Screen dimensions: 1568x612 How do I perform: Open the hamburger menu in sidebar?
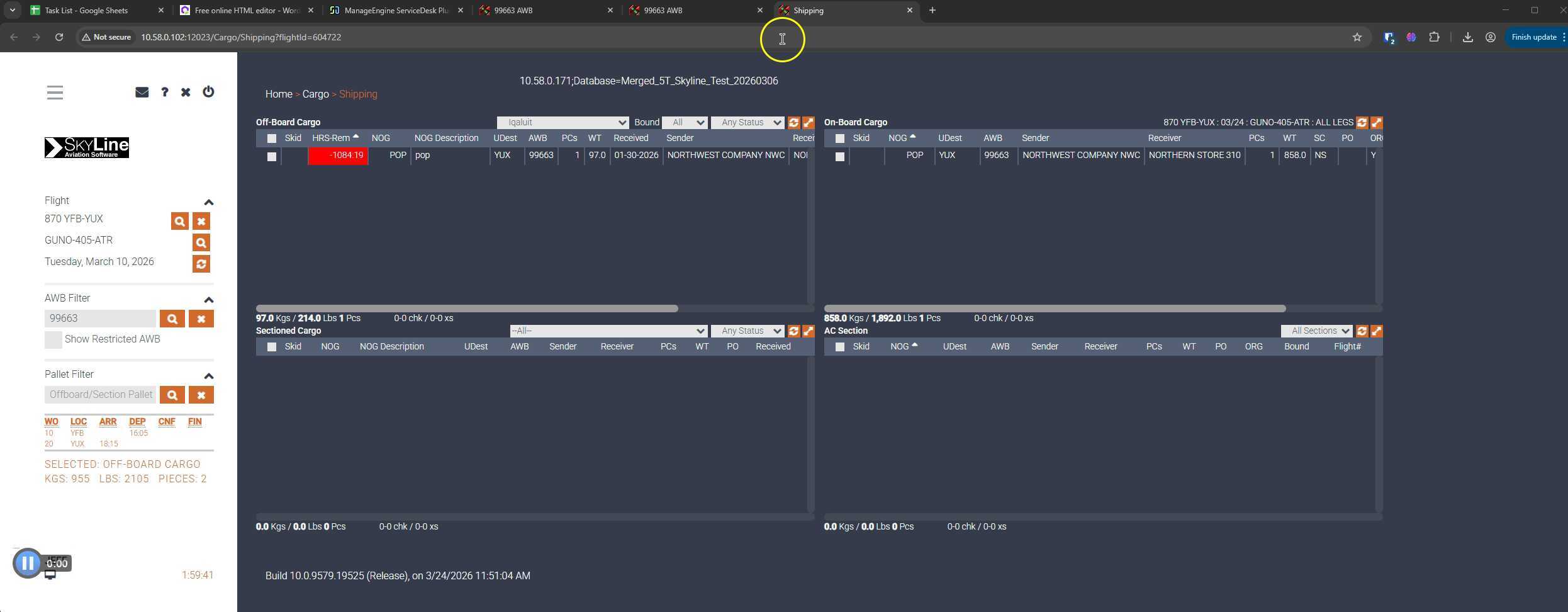click(55, 93)
